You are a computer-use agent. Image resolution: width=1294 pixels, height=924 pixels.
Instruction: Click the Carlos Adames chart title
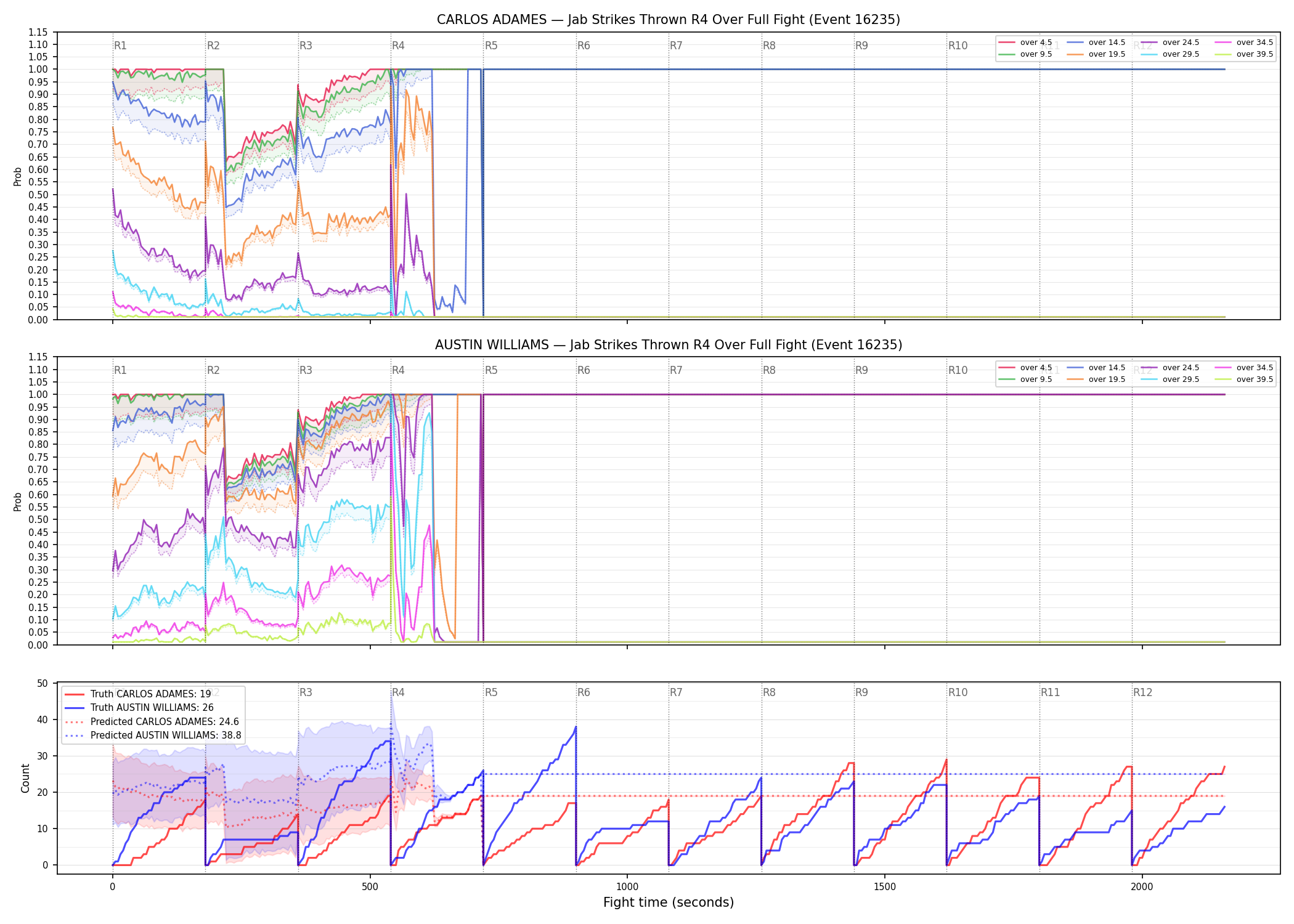tap(669, 20)
